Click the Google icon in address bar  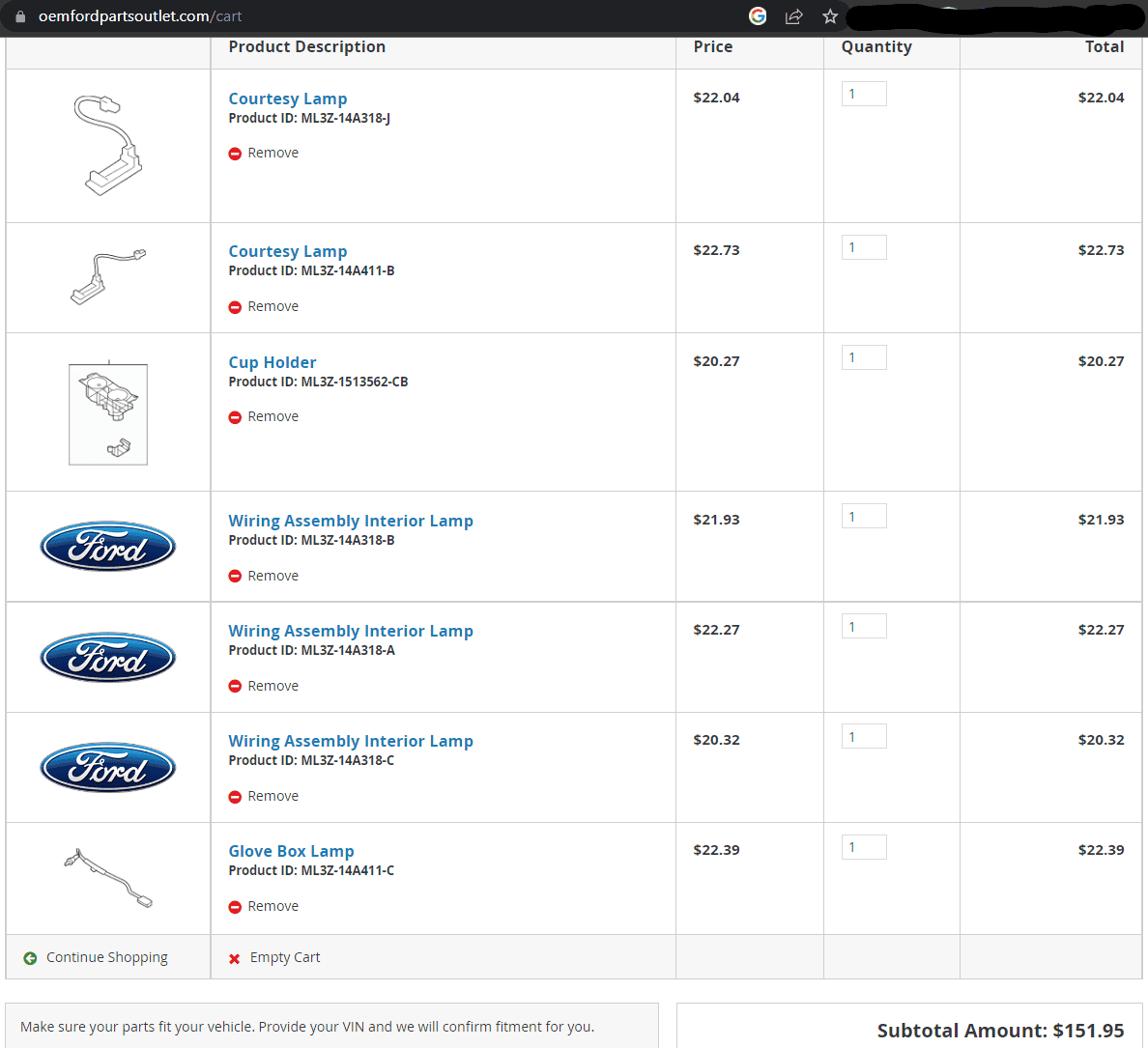[758, 15]
